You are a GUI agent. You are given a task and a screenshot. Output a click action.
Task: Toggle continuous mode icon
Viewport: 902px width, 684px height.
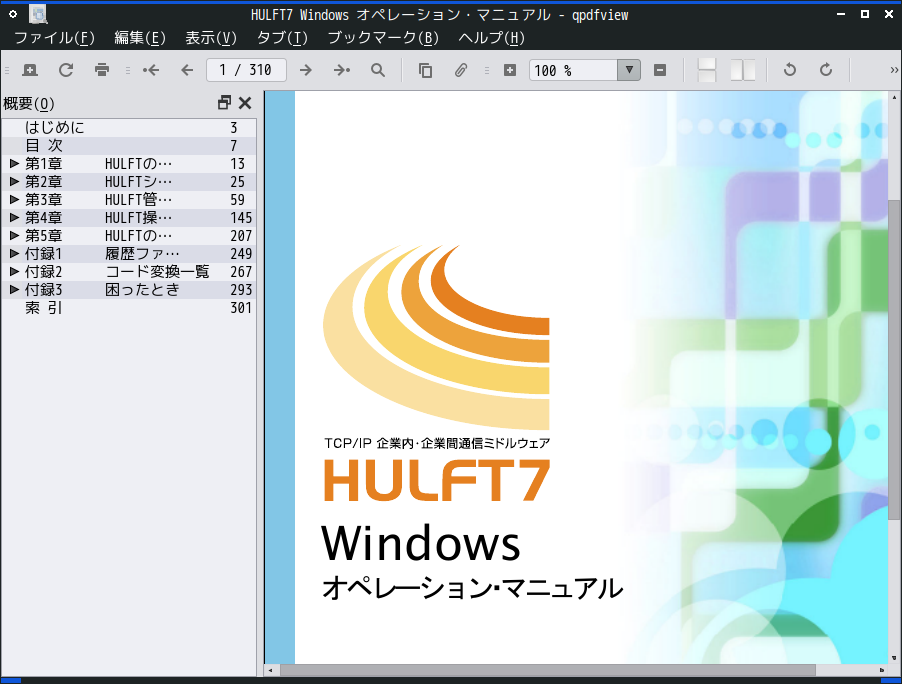706,70
